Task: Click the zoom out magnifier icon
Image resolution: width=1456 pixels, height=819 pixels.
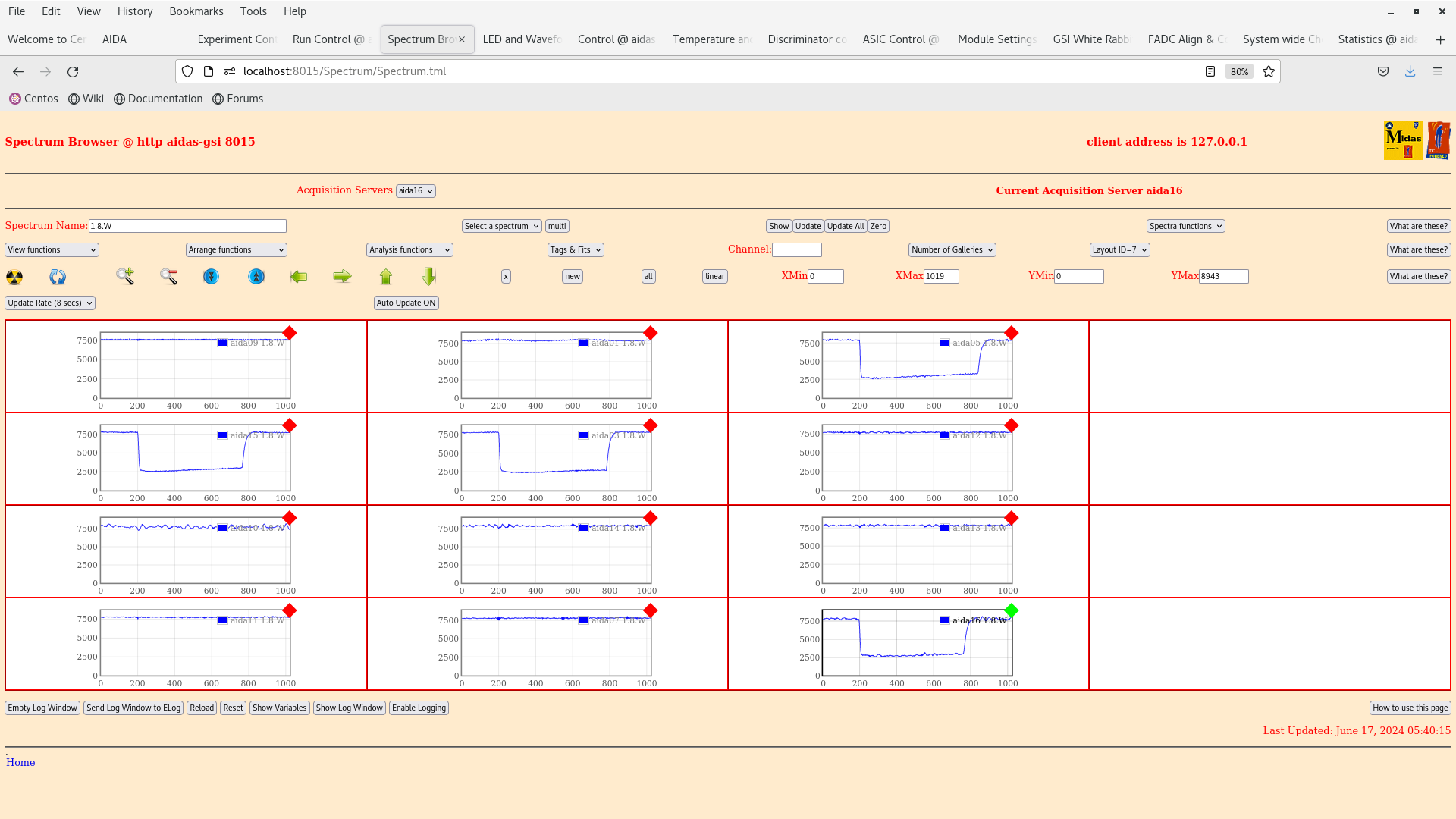Action: (169, 276)
